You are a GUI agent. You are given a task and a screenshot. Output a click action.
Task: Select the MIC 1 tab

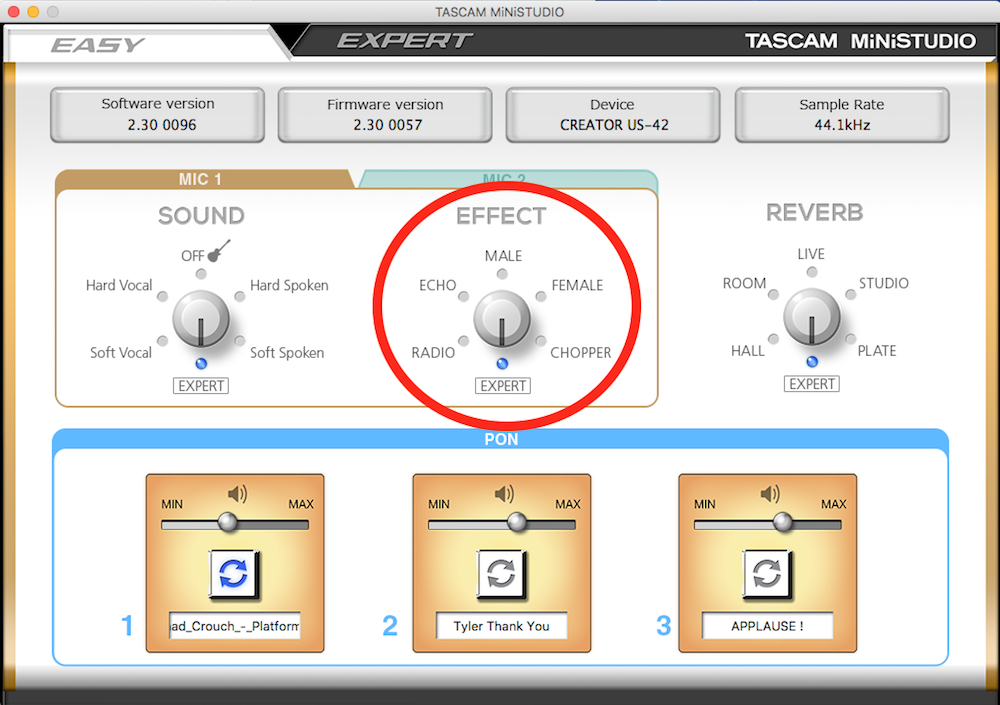click(x=200, y=179)
